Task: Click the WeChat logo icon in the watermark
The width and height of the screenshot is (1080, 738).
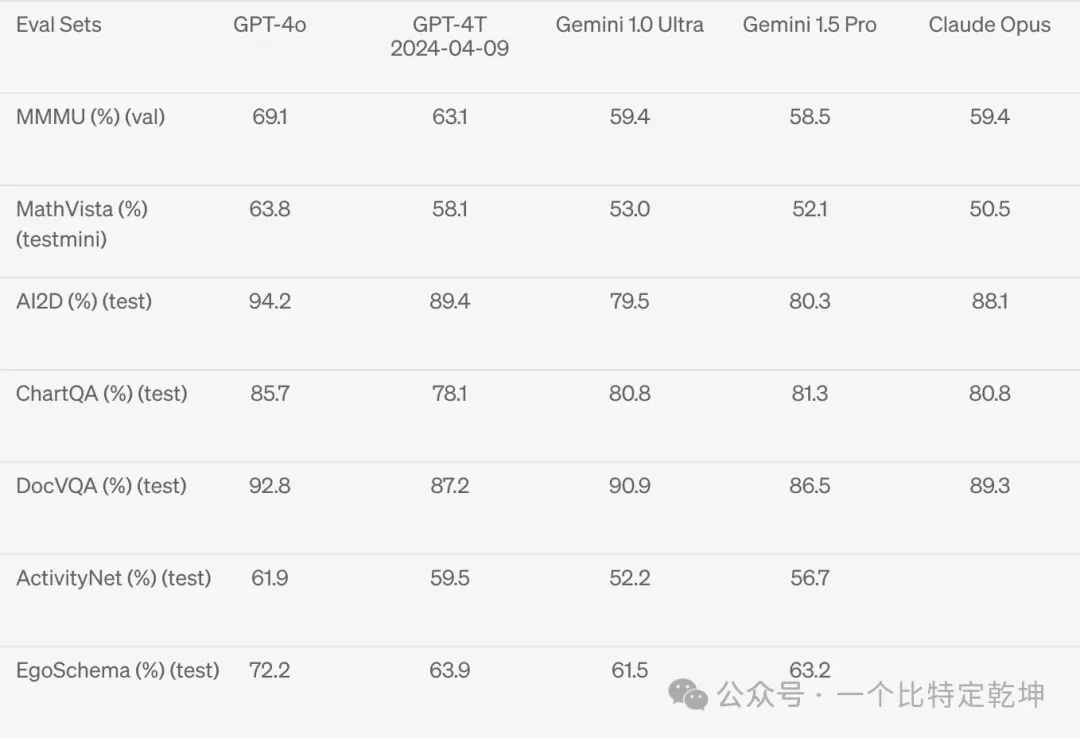Action: click(689, 694)
